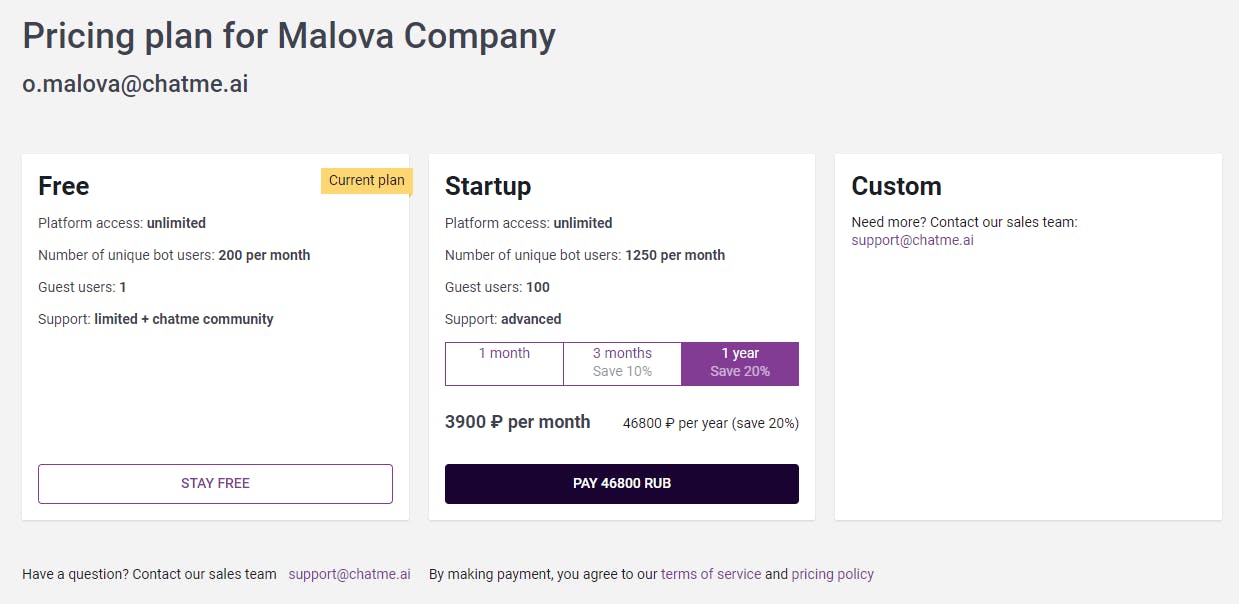The height and width of the screenshot is (604, 1239).
Task: Open support@chatme.ai link in Custom card
Action: coord(912,240)
